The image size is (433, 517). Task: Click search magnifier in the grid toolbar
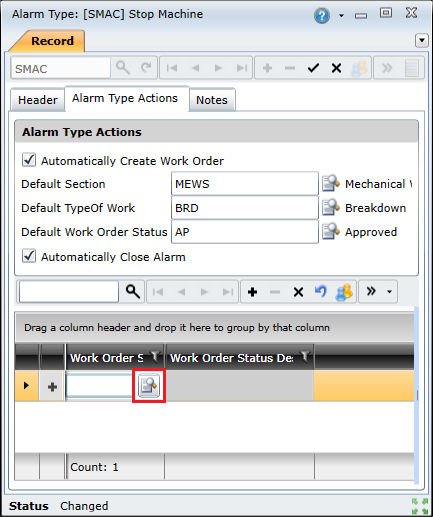133,292
